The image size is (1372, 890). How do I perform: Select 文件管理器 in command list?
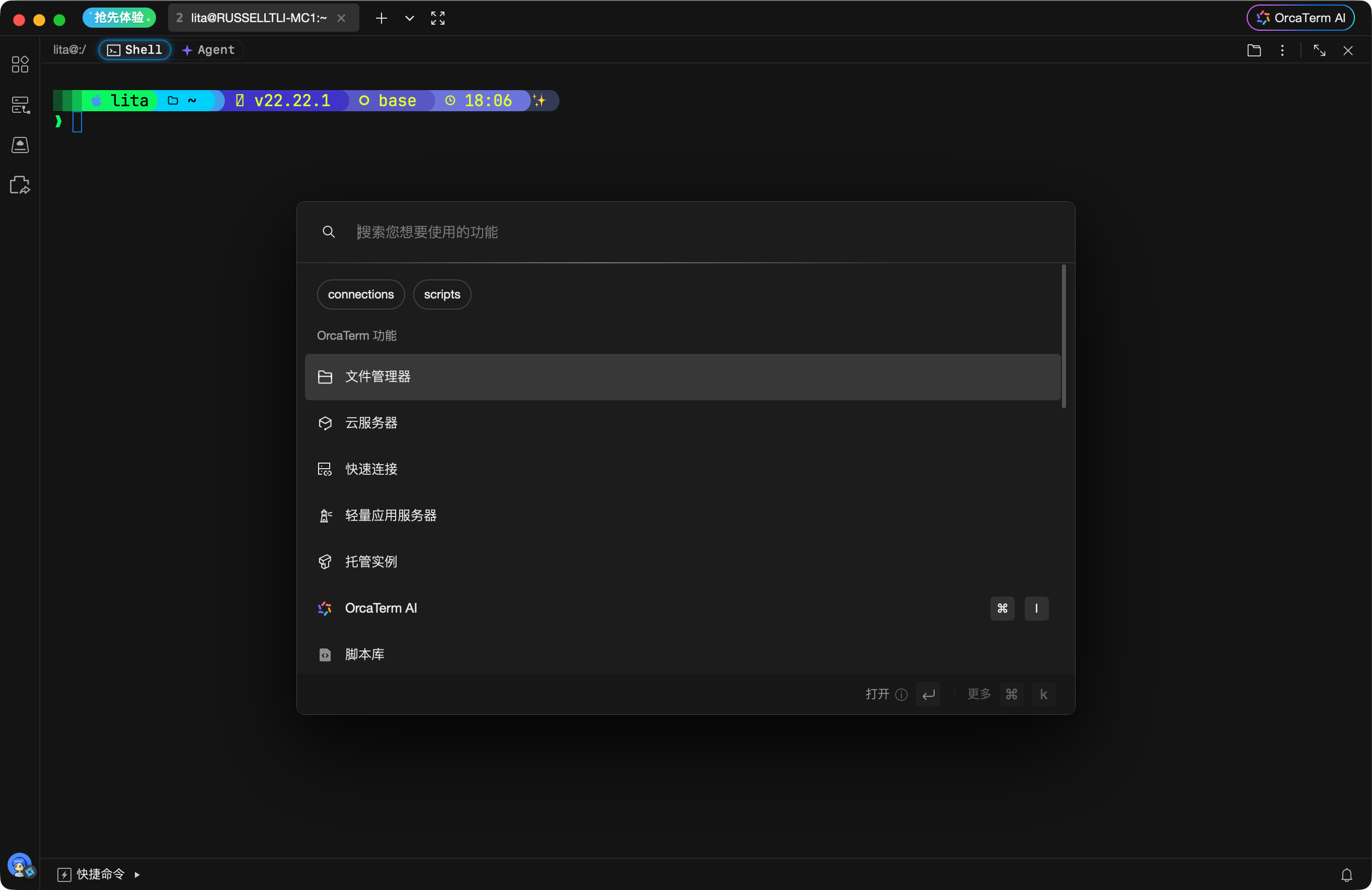click(682, 377)
